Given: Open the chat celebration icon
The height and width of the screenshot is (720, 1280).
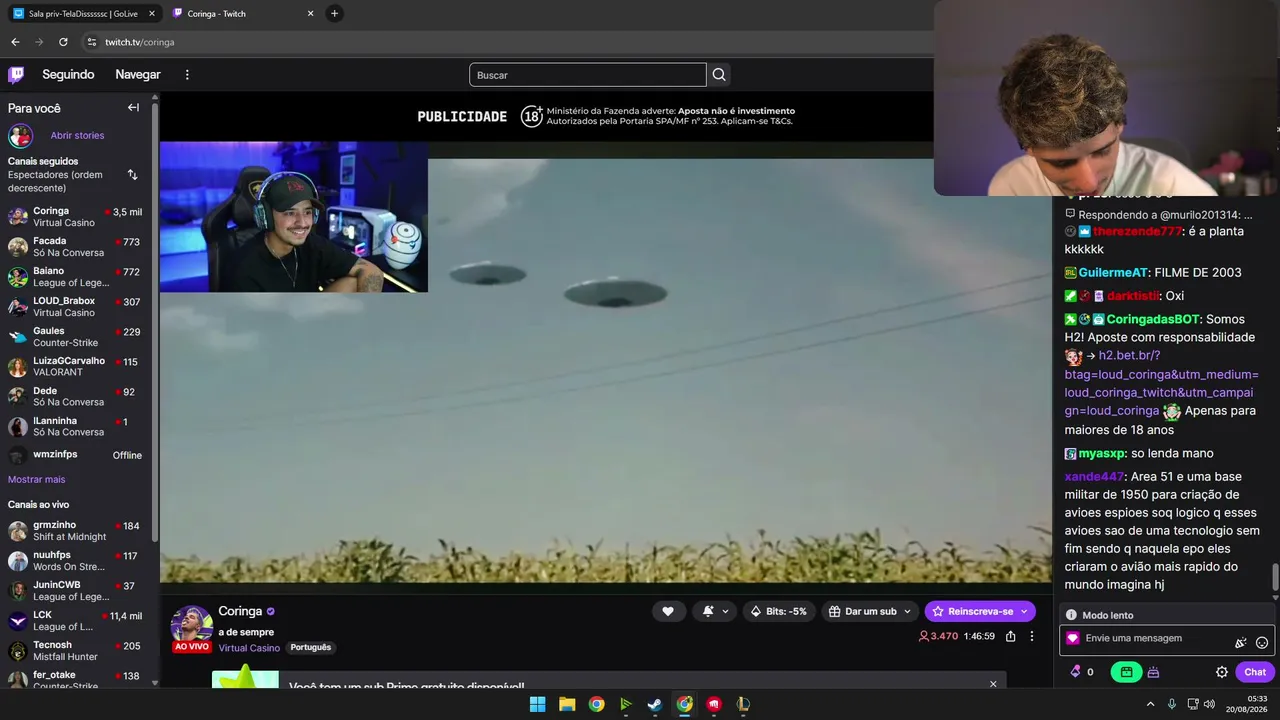Looking at the screenshot, I should pos(1241,643).
